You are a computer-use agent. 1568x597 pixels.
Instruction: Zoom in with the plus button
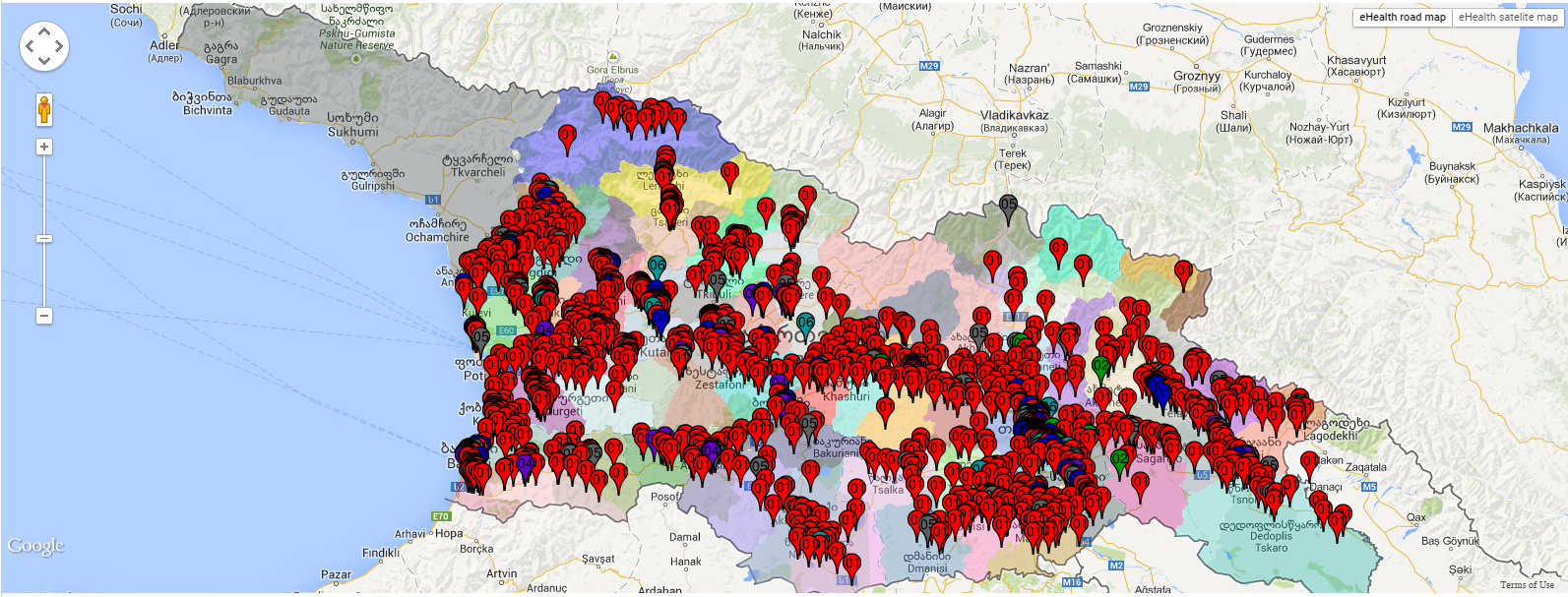tap(44, 147)
